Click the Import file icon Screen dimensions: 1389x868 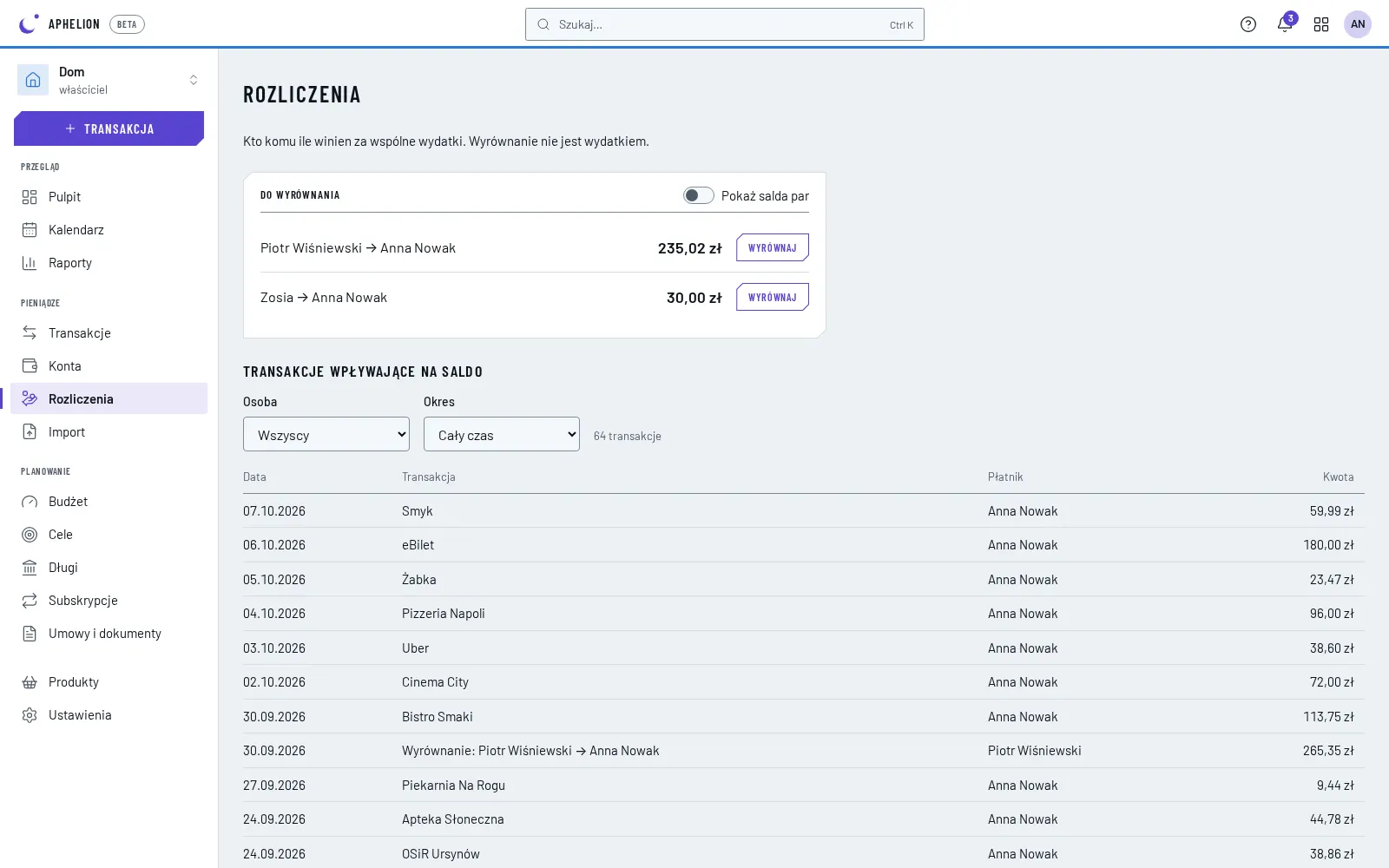click(30, 432)
